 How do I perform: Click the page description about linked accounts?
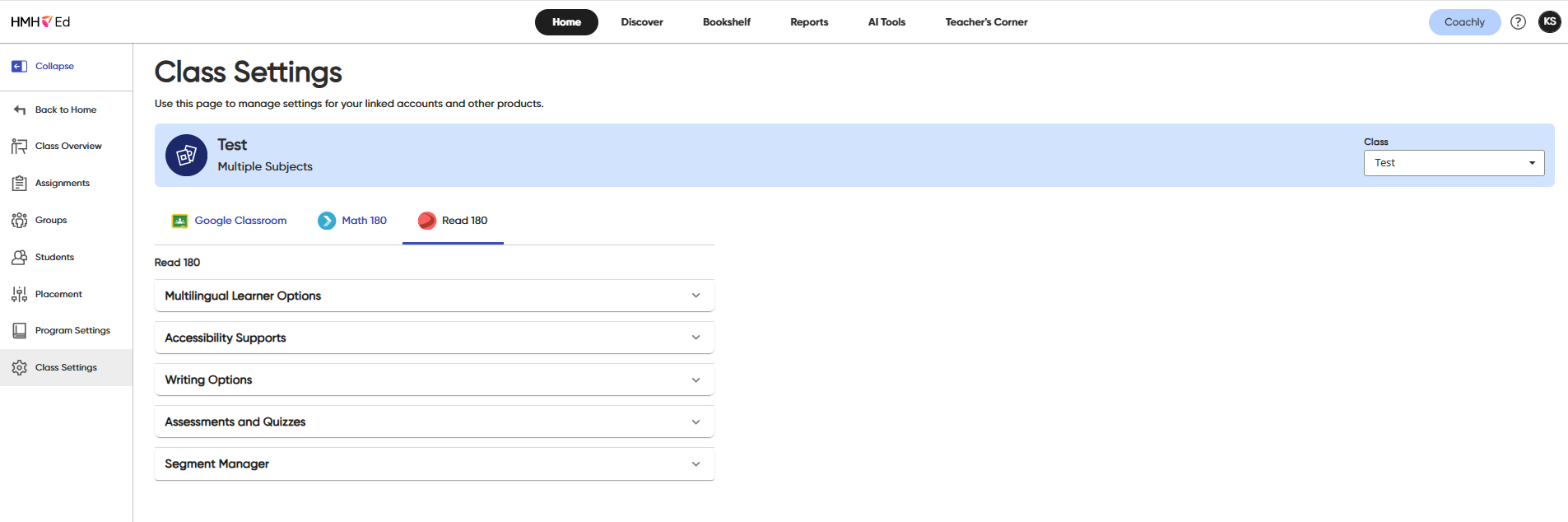[x=349, y=104]
